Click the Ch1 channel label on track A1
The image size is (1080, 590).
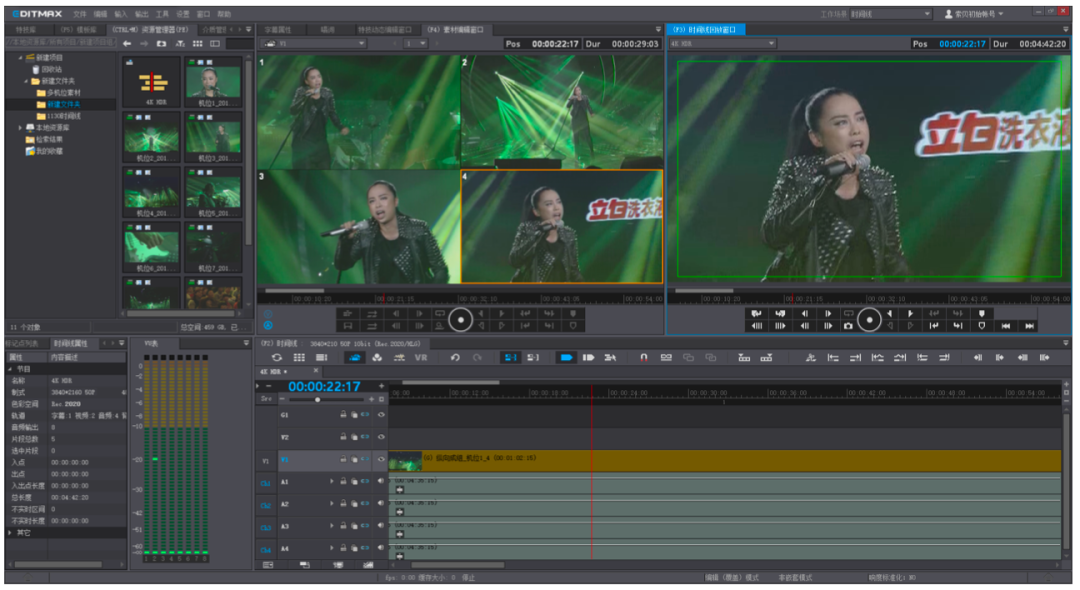point(266,483)
